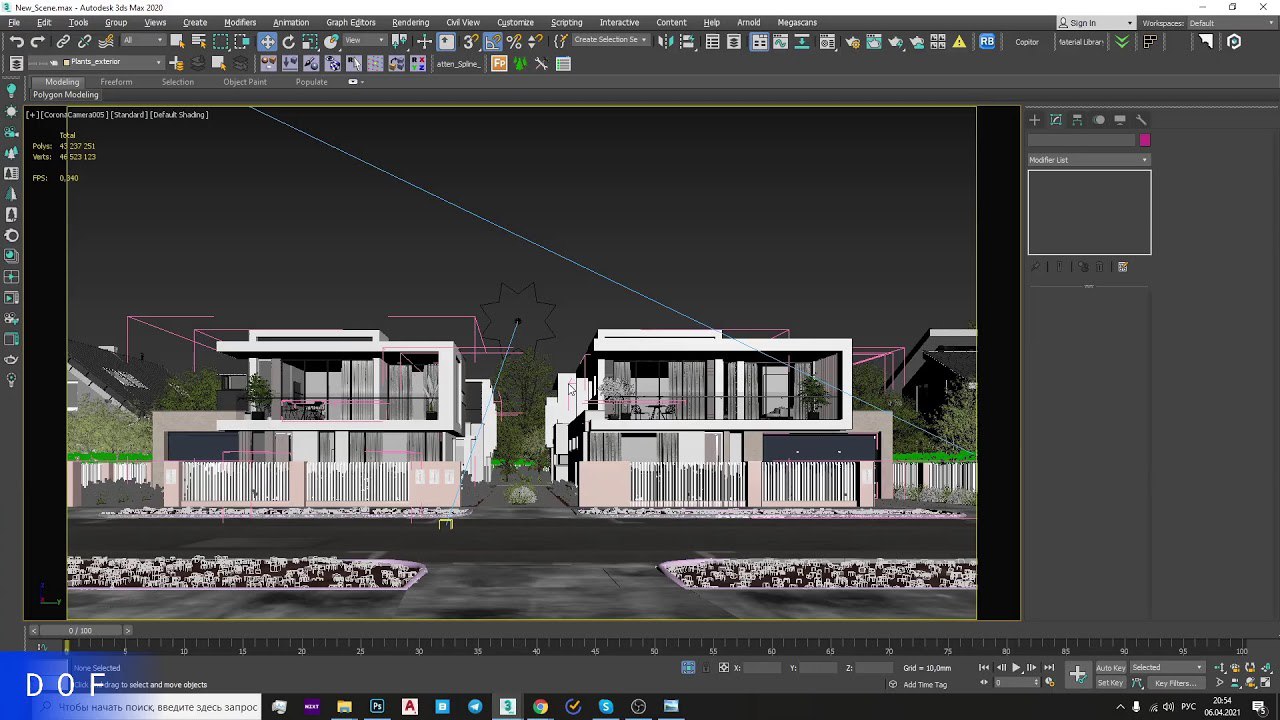
Task: Click the magenta object color swatch
Action: pyautogui.click(x=1145, y=140)
